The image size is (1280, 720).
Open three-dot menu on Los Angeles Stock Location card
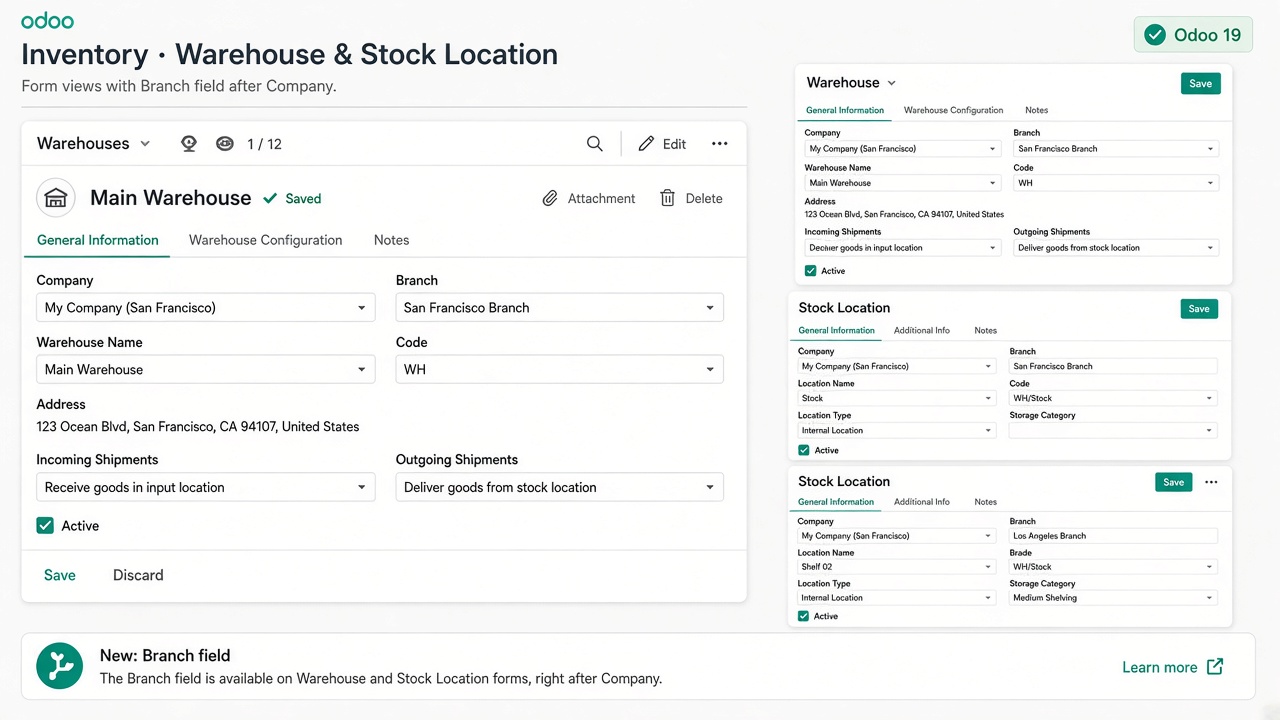(1211, 482)
